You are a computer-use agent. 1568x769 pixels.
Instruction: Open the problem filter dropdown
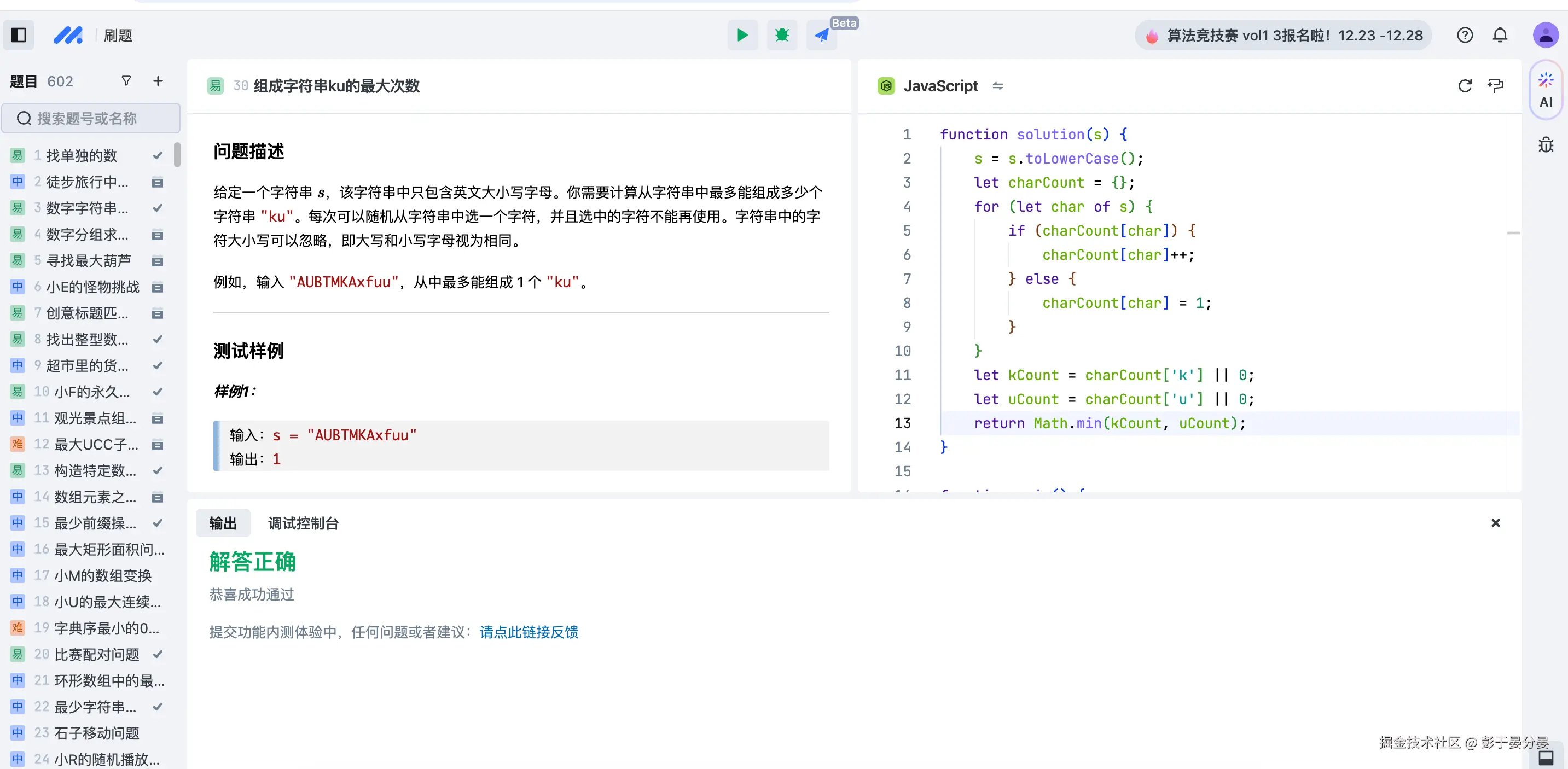point(126,80)
